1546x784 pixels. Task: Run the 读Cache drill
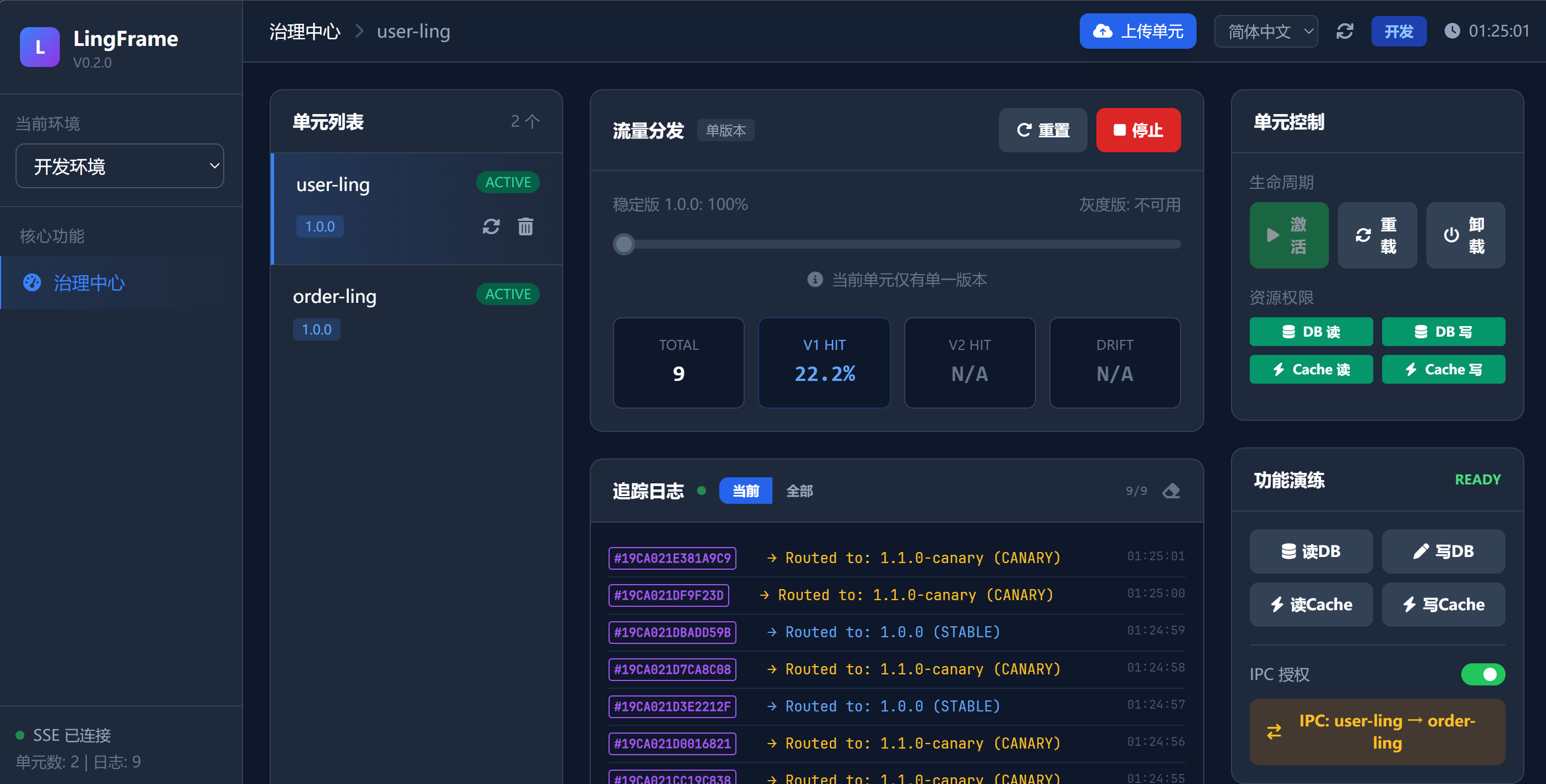1311,605
